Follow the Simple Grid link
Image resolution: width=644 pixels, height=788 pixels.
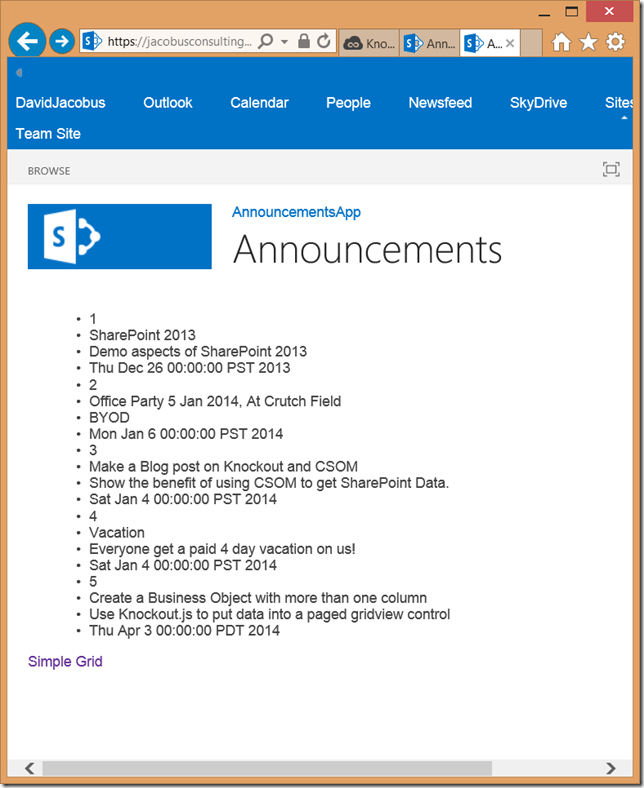pos(65,661)
